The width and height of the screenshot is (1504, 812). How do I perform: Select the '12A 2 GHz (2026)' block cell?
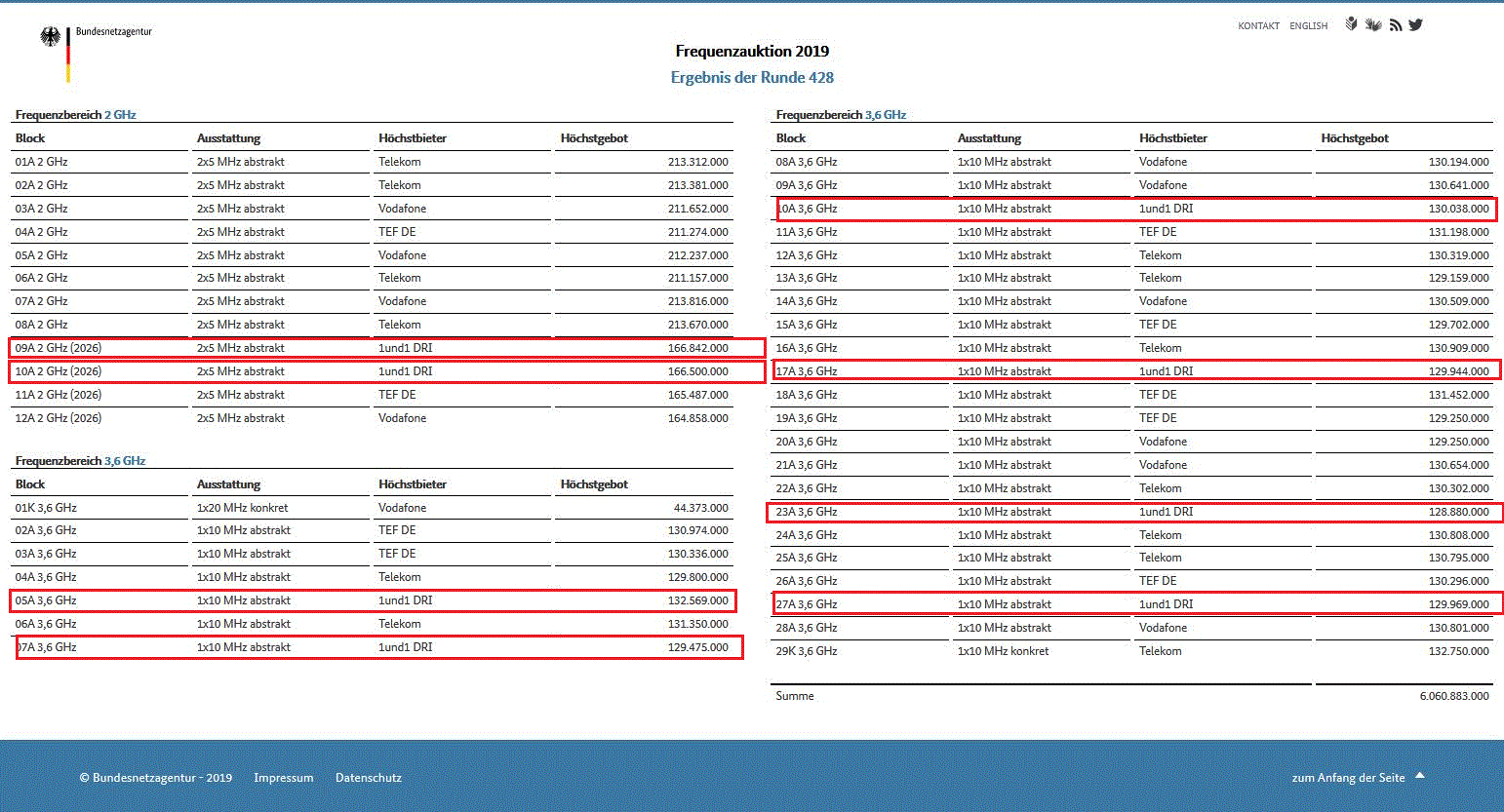coord(59,418)
